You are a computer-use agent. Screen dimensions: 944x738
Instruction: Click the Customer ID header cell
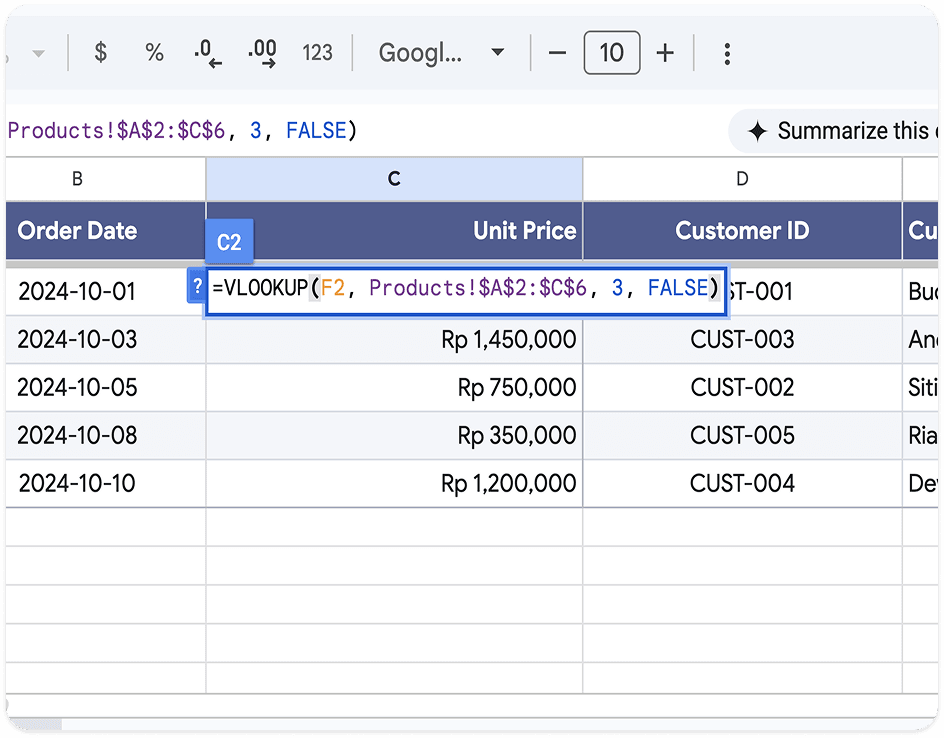click(742, 231)
